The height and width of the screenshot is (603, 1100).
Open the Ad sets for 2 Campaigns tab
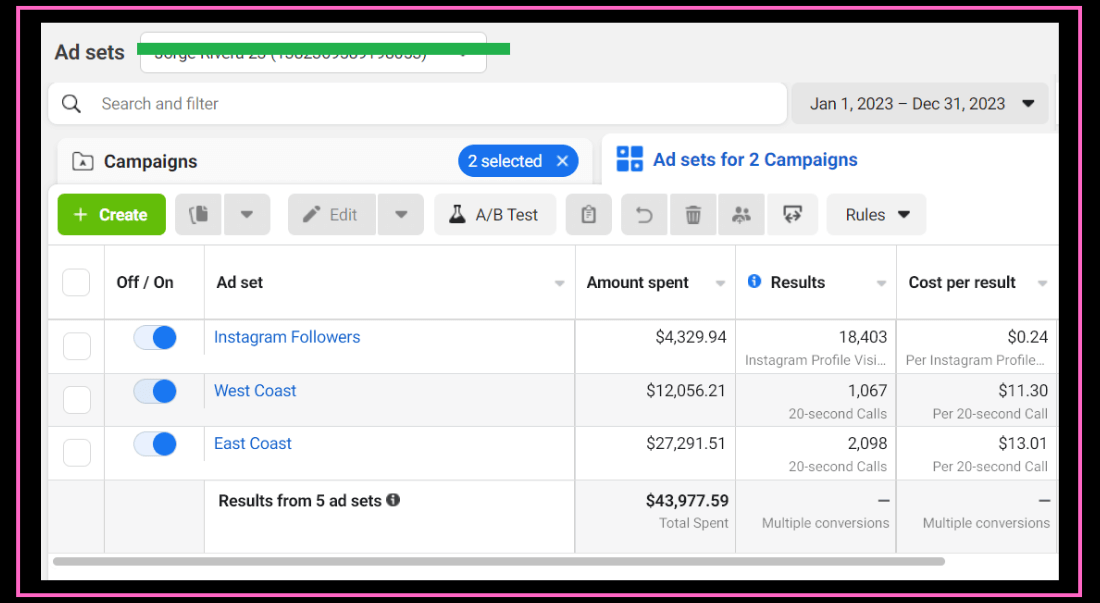754,160
